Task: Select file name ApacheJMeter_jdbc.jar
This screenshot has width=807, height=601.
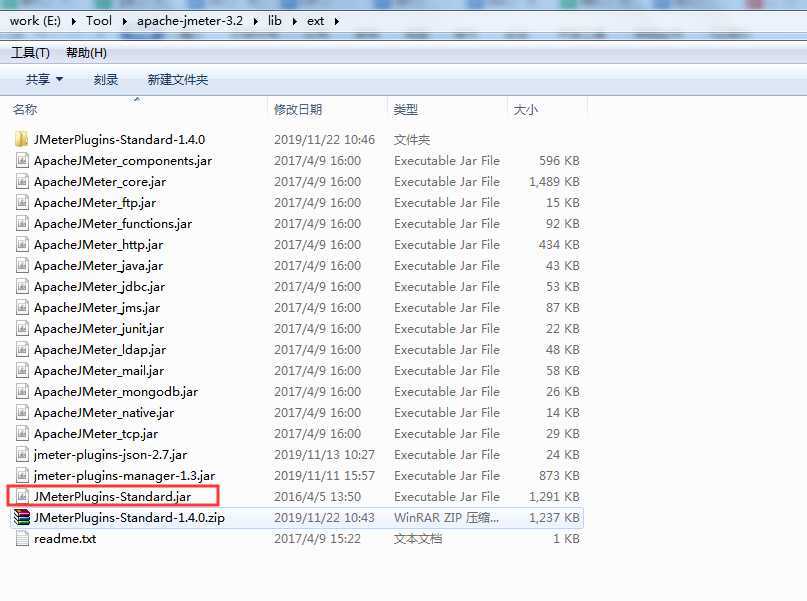Action: [100, 287]
